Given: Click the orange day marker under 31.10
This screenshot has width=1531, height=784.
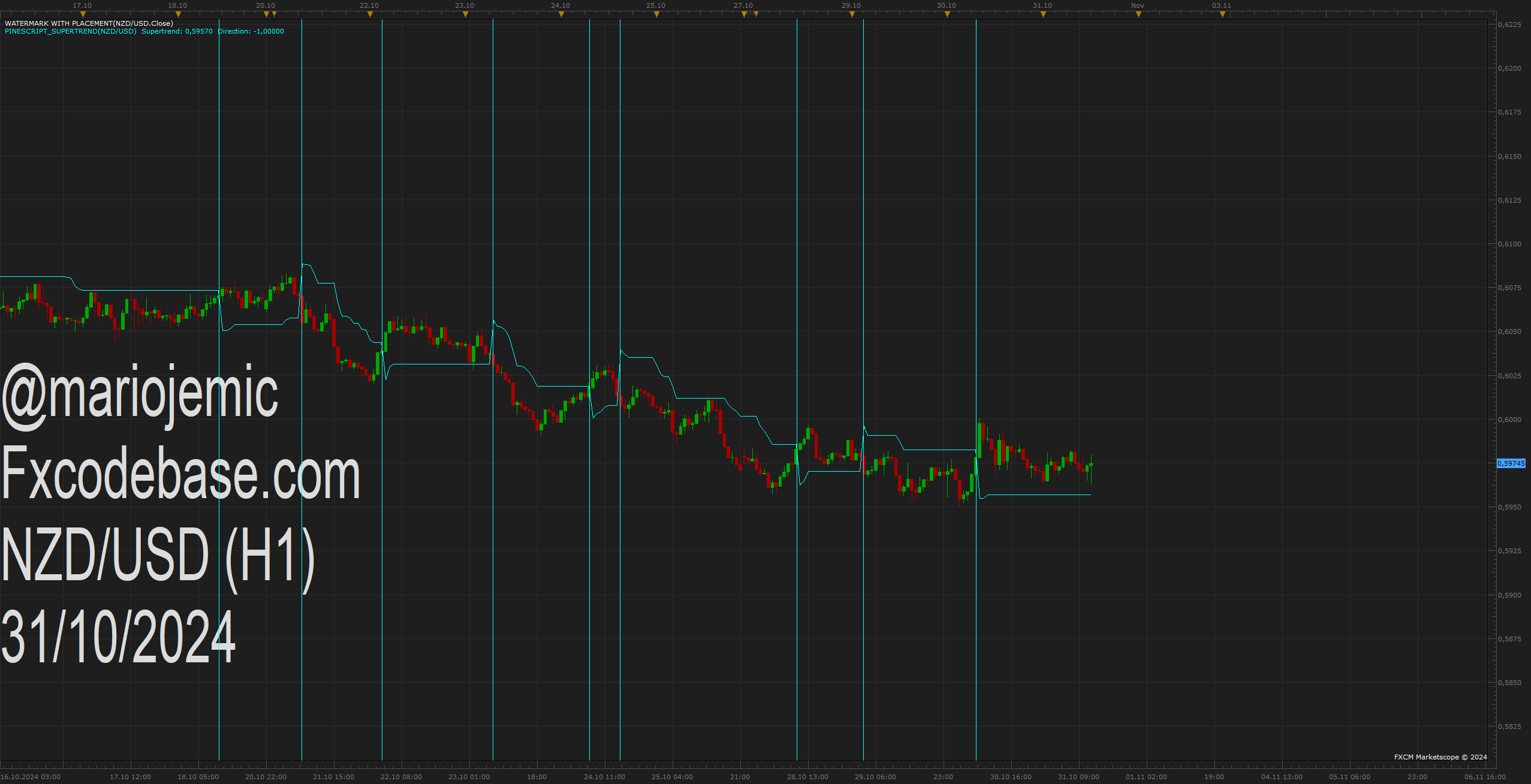Looking at the screenshot, I should click(1043, 14).
